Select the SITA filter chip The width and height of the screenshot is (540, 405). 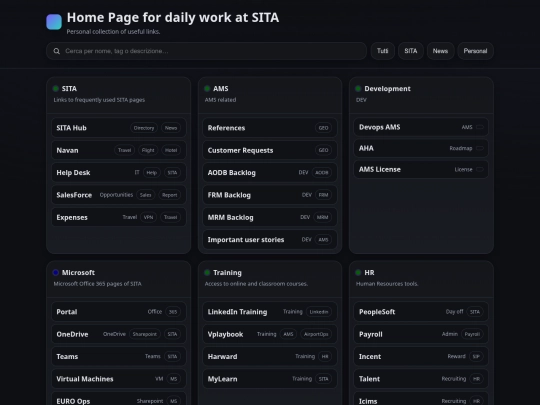click(411, 51)
